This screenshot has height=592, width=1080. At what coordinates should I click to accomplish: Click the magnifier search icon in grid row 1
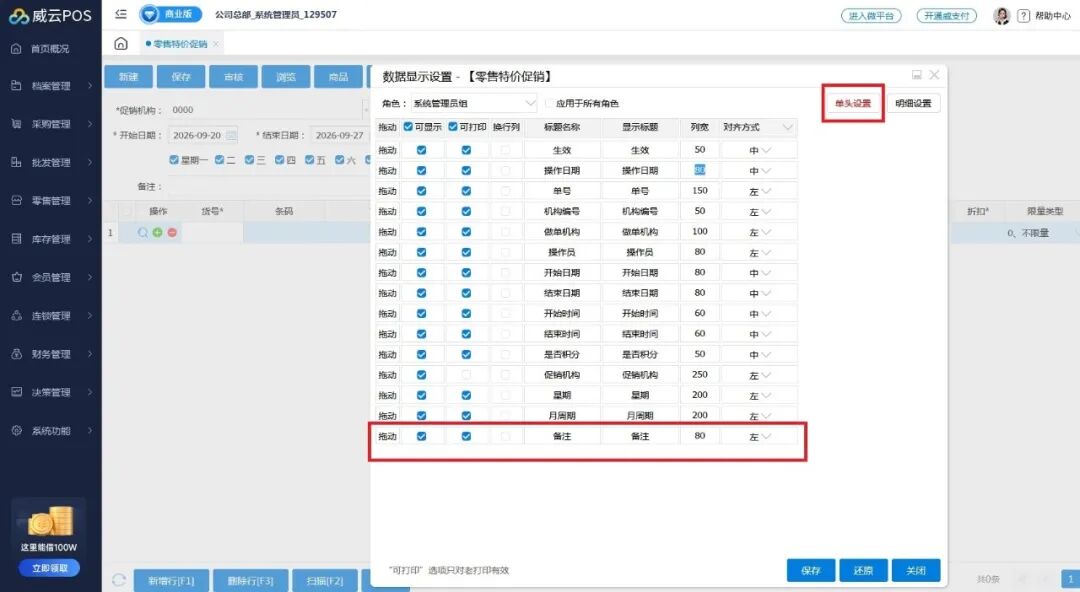point(143,233)
